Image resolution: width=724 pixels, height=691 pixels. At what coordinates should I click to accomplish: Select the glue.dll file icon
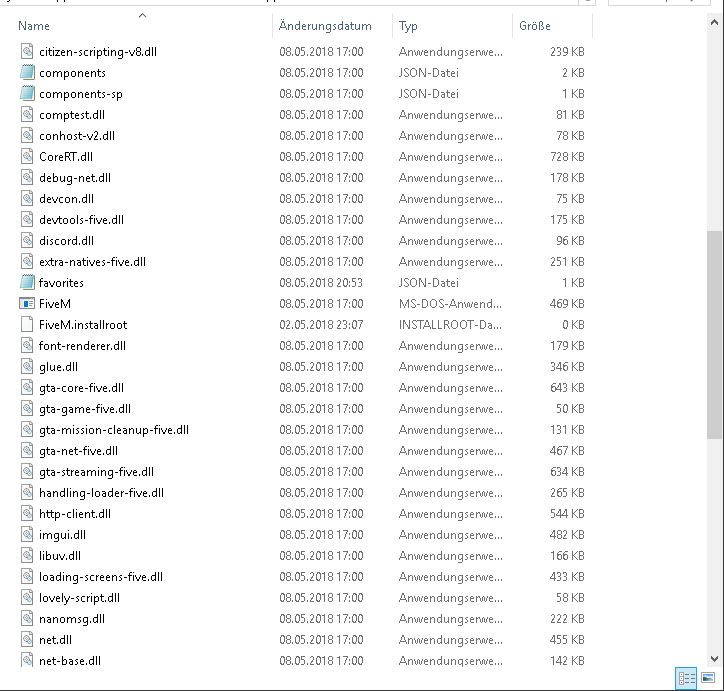[x=27, y=367]
